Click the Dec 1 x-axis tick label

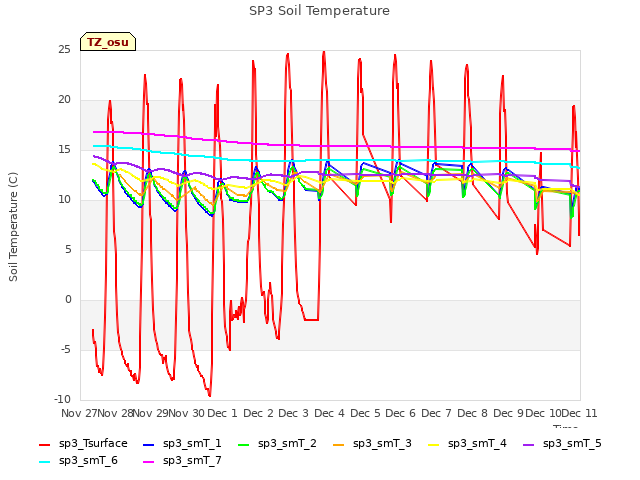pyautogui.click(x=222, y=413)
